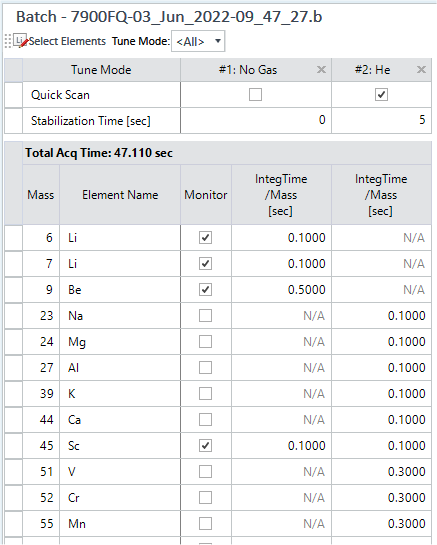Edit No Gas stabilization time value
Screen dimensions: 437x545
click(256, 120)
